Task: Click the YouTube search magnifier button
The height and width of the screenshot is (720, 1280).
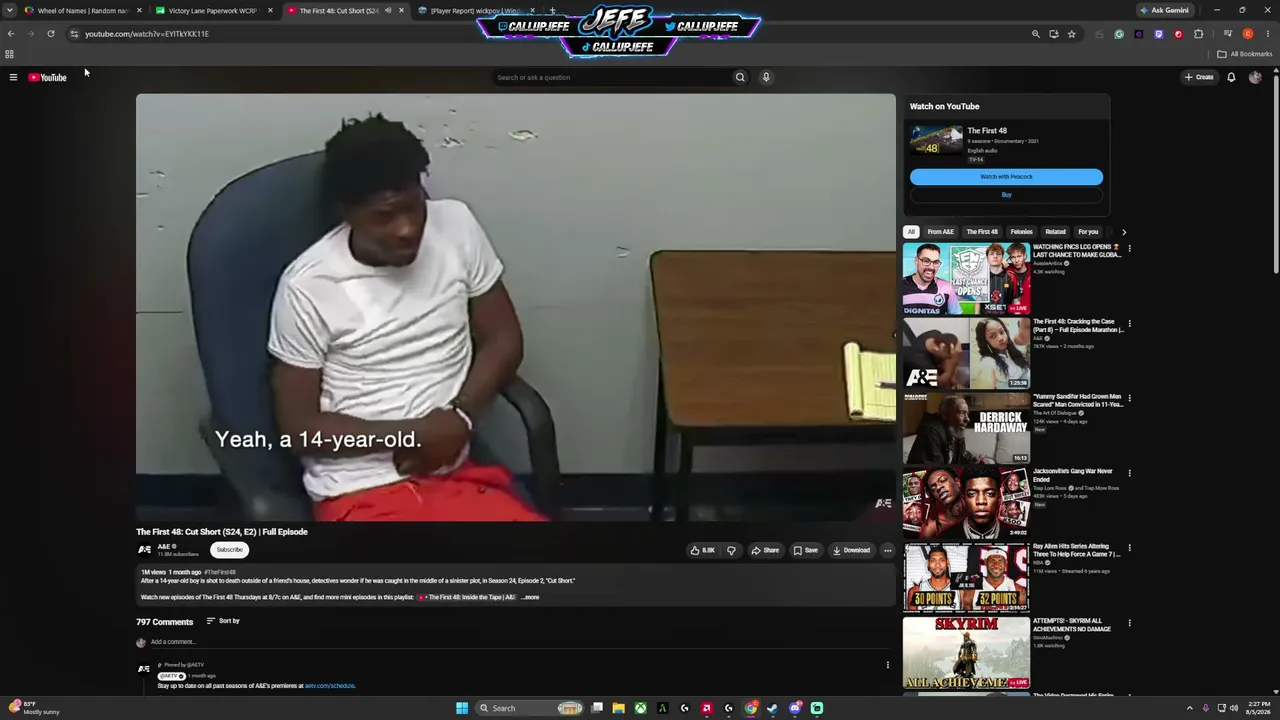Action: point(740,77)
